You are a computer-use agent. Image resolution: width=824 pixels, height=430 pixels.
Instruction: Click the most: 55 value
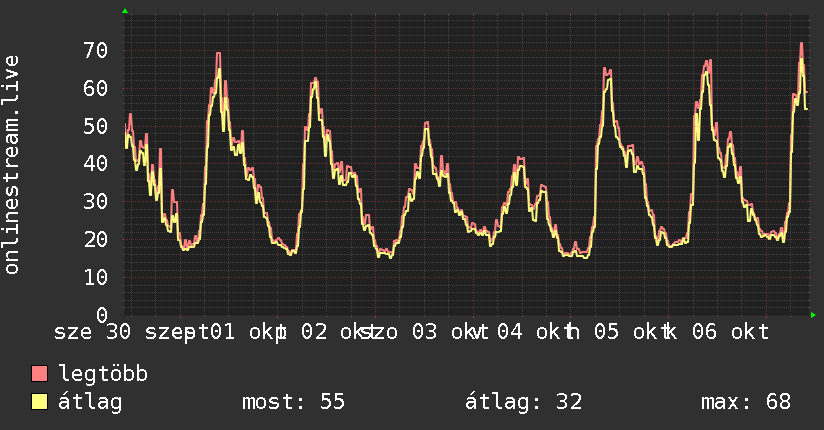coord(293,402)
